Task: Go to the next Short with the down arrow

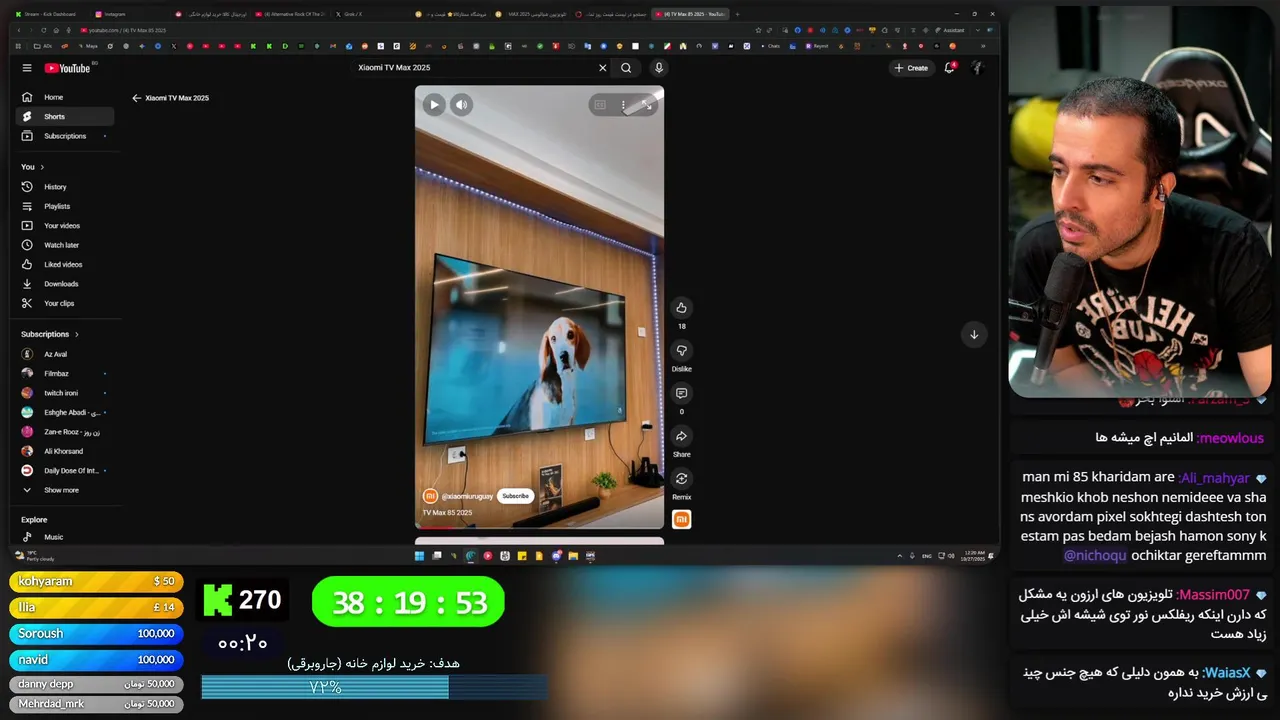Action: click(x=974, y=334)
